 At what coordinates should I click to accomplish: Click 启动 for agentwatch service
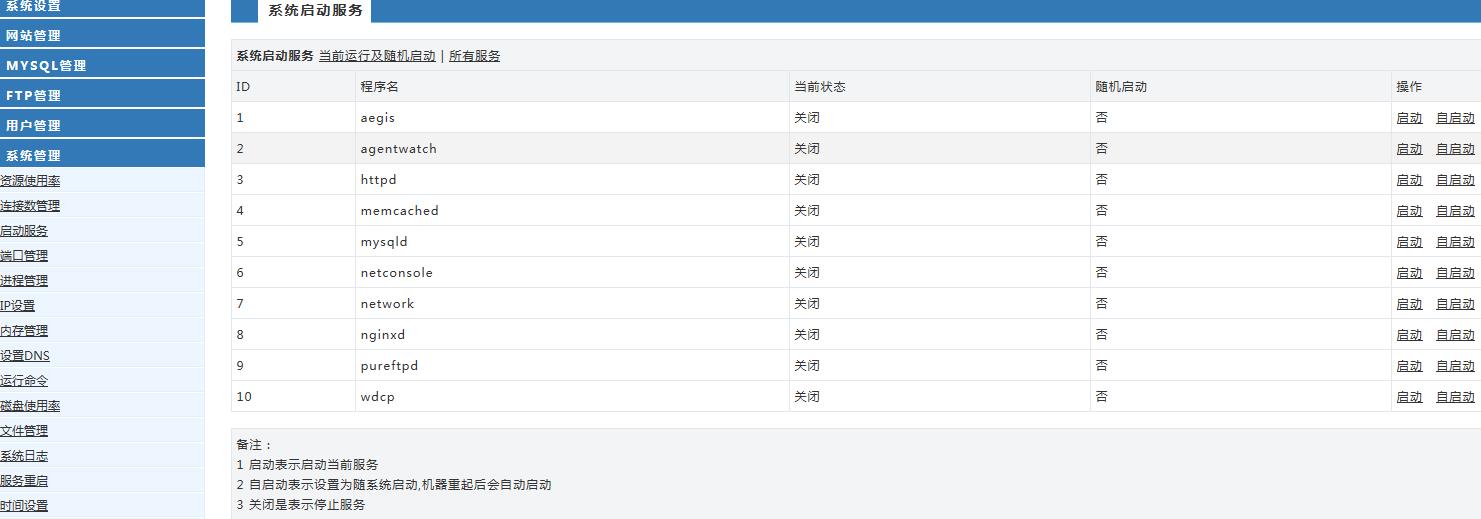click(1409, 149)
